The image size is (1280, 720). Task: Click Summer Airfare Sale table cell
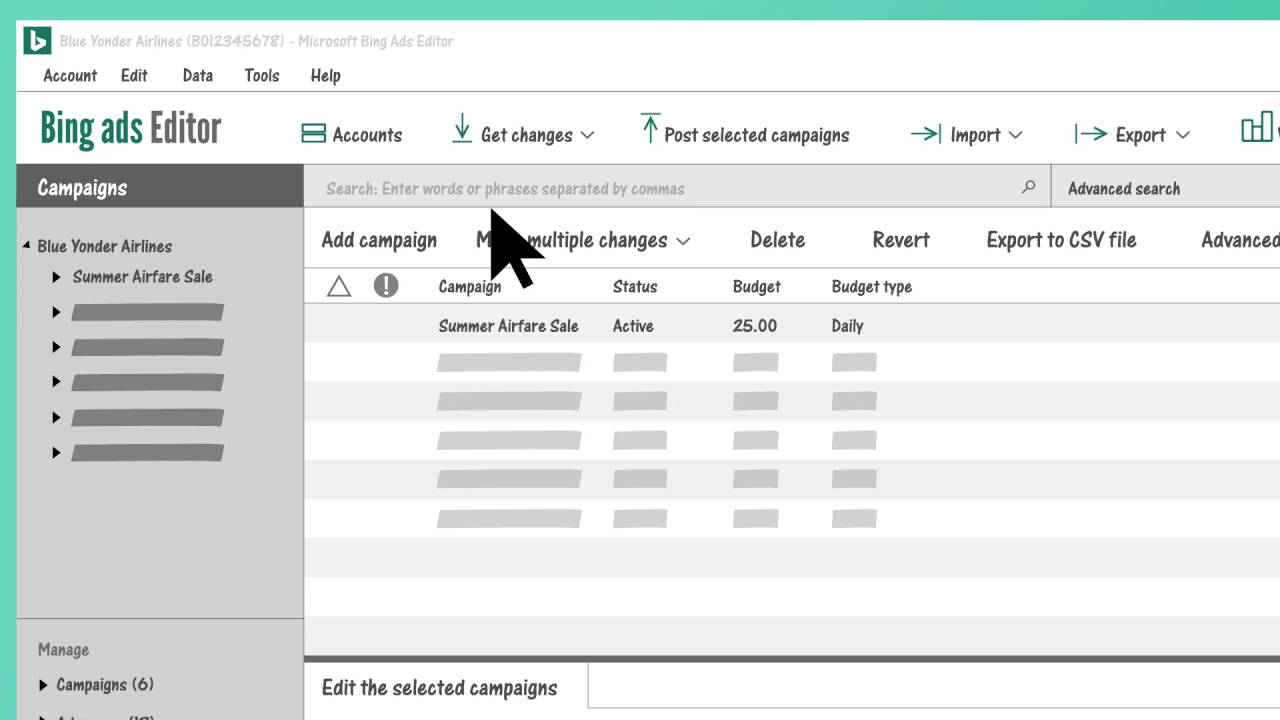(509, 326)
